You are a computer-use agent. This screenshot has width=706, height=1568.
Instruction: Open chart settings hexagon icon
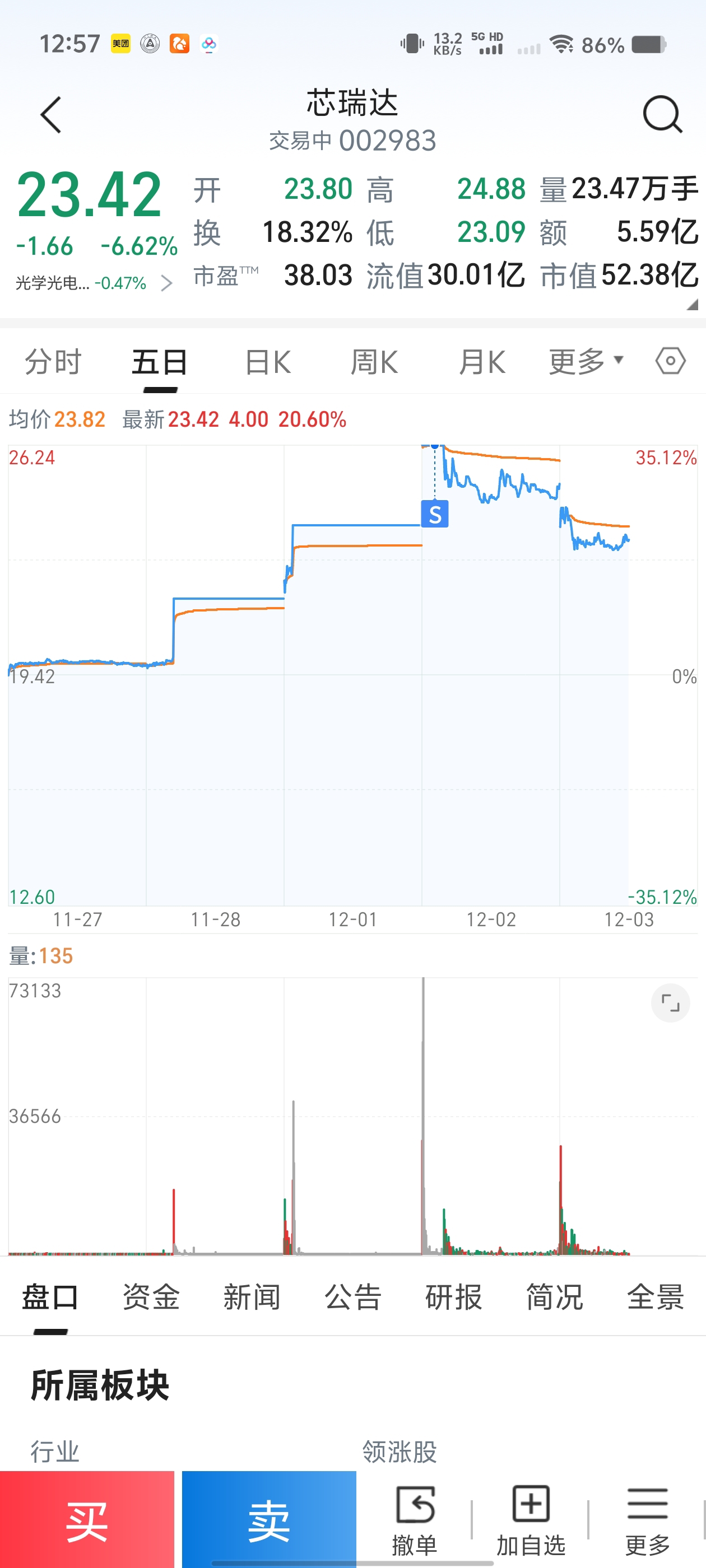(x=670, y=362)
